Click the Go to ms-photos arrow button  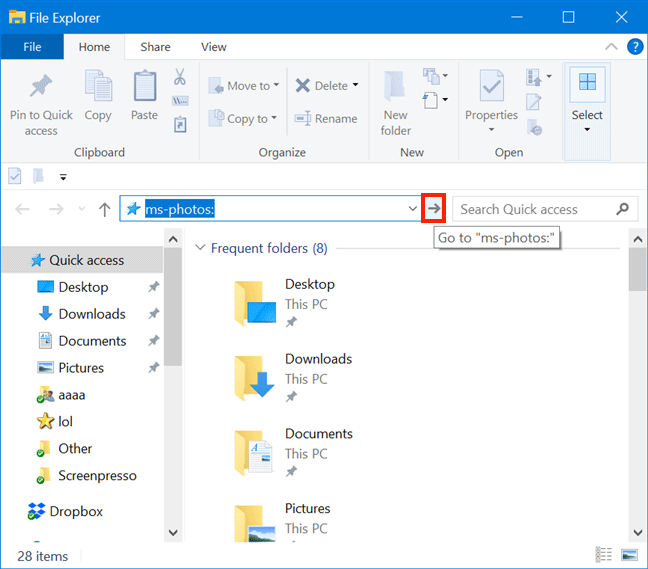tap(434, 209)
